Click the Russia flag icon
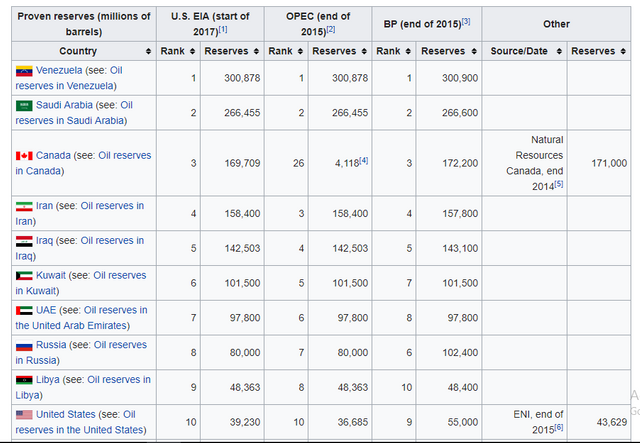 point(24,346)
